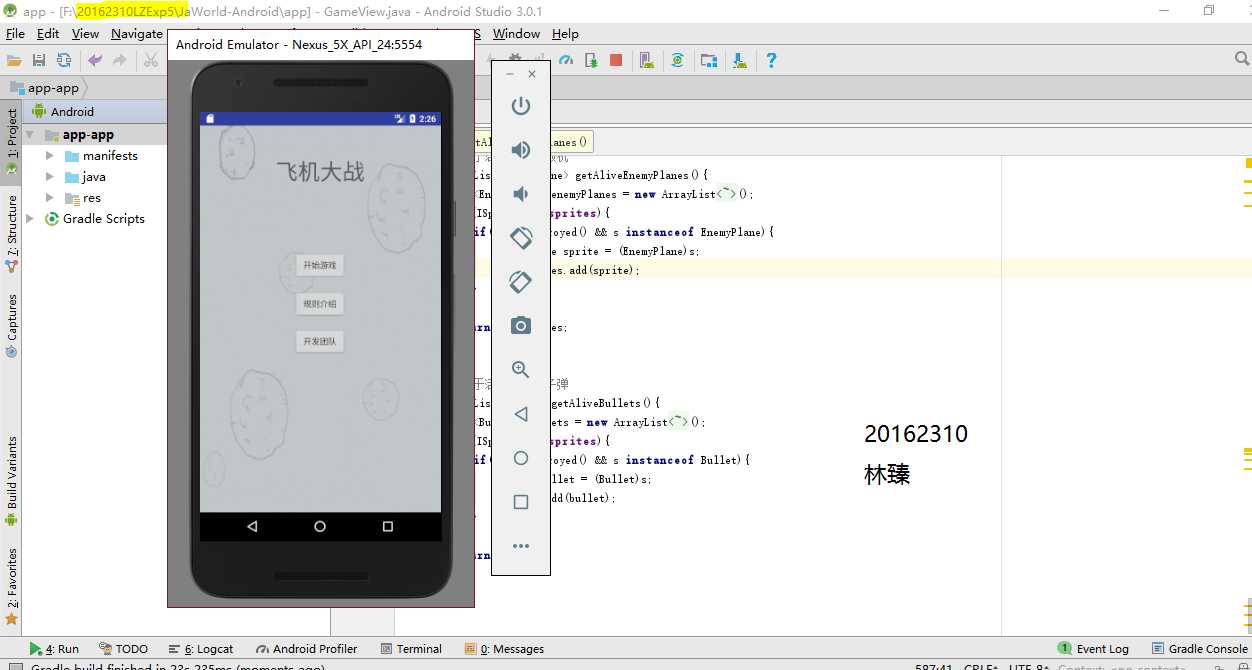The image size is (1252, 670).
Task: Click the emulator Volume Down button
Action: [x=521, y=194]
